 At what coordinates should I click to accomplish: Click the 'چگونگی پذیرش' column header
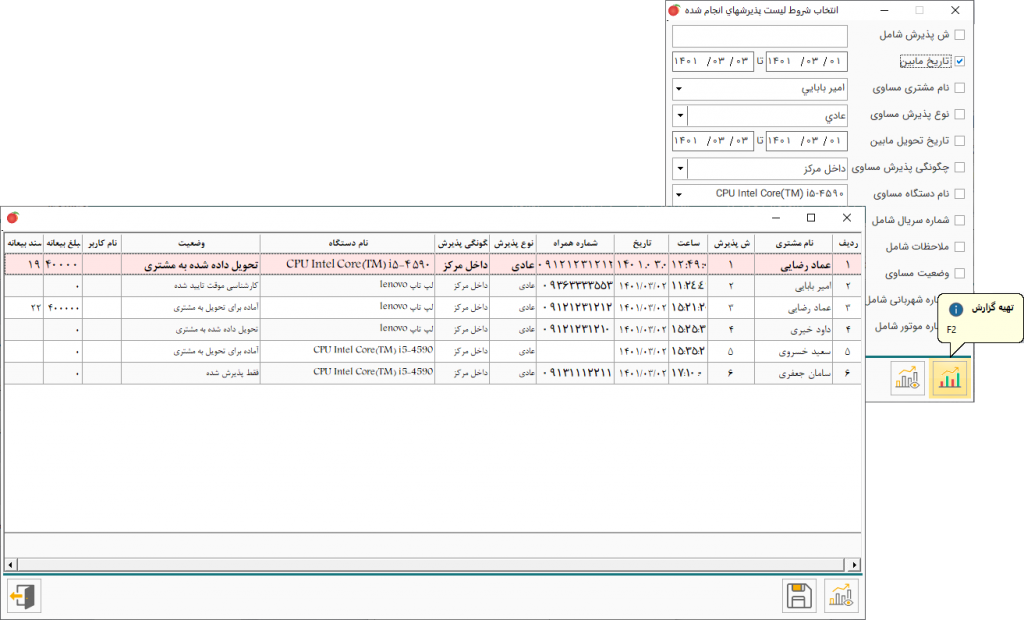point(462,243)
